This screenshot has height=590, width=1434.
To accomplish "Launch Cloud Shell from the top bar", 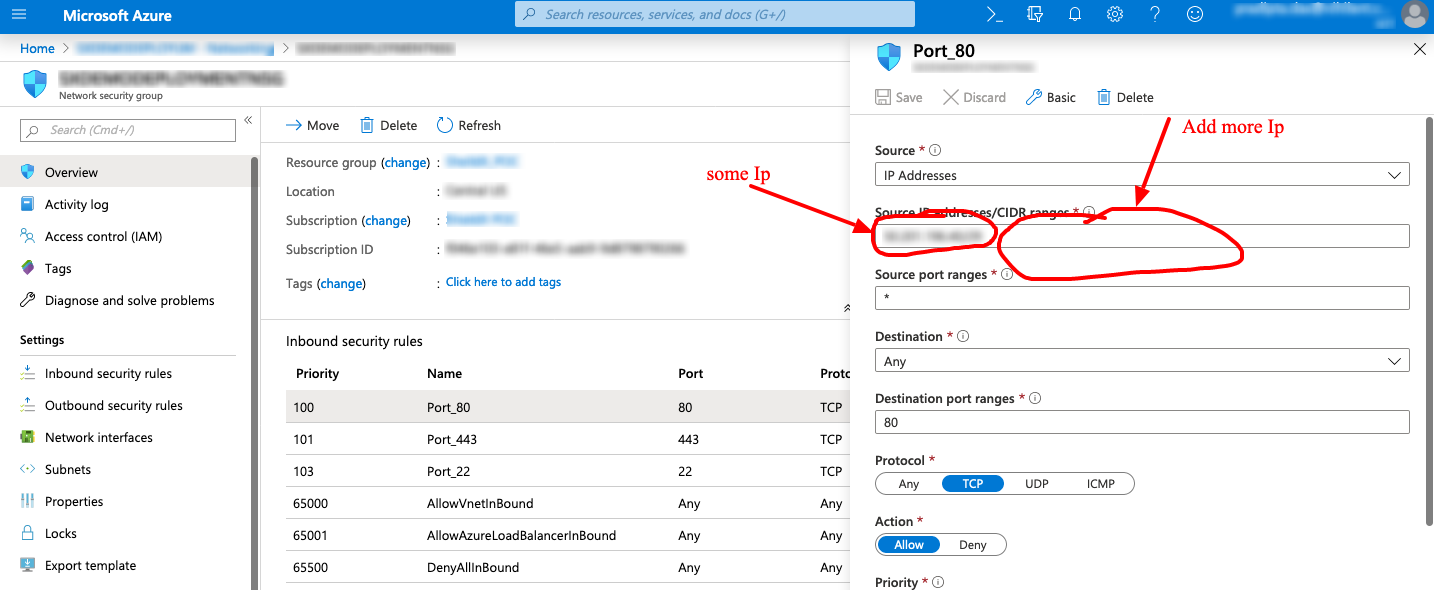I will coord(994,15).
